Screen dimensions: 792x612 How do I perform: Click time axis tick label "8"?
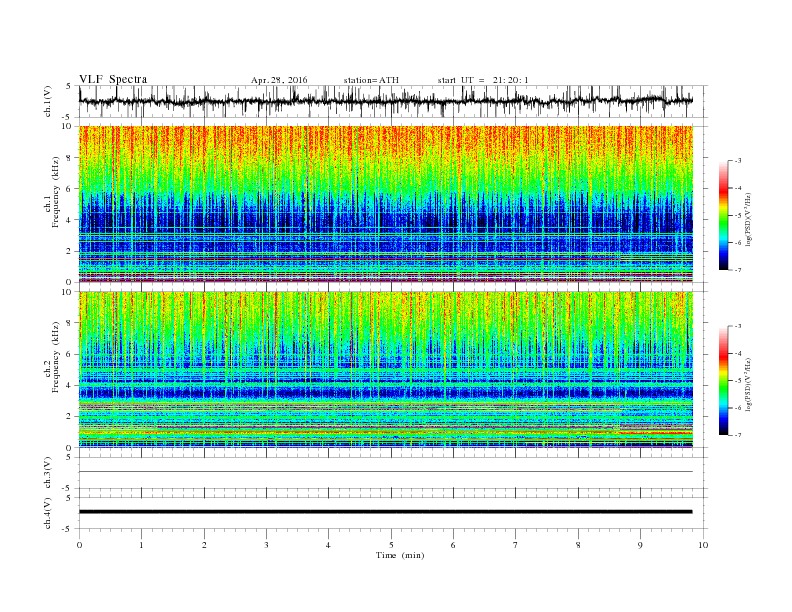(x=578, y=545)
